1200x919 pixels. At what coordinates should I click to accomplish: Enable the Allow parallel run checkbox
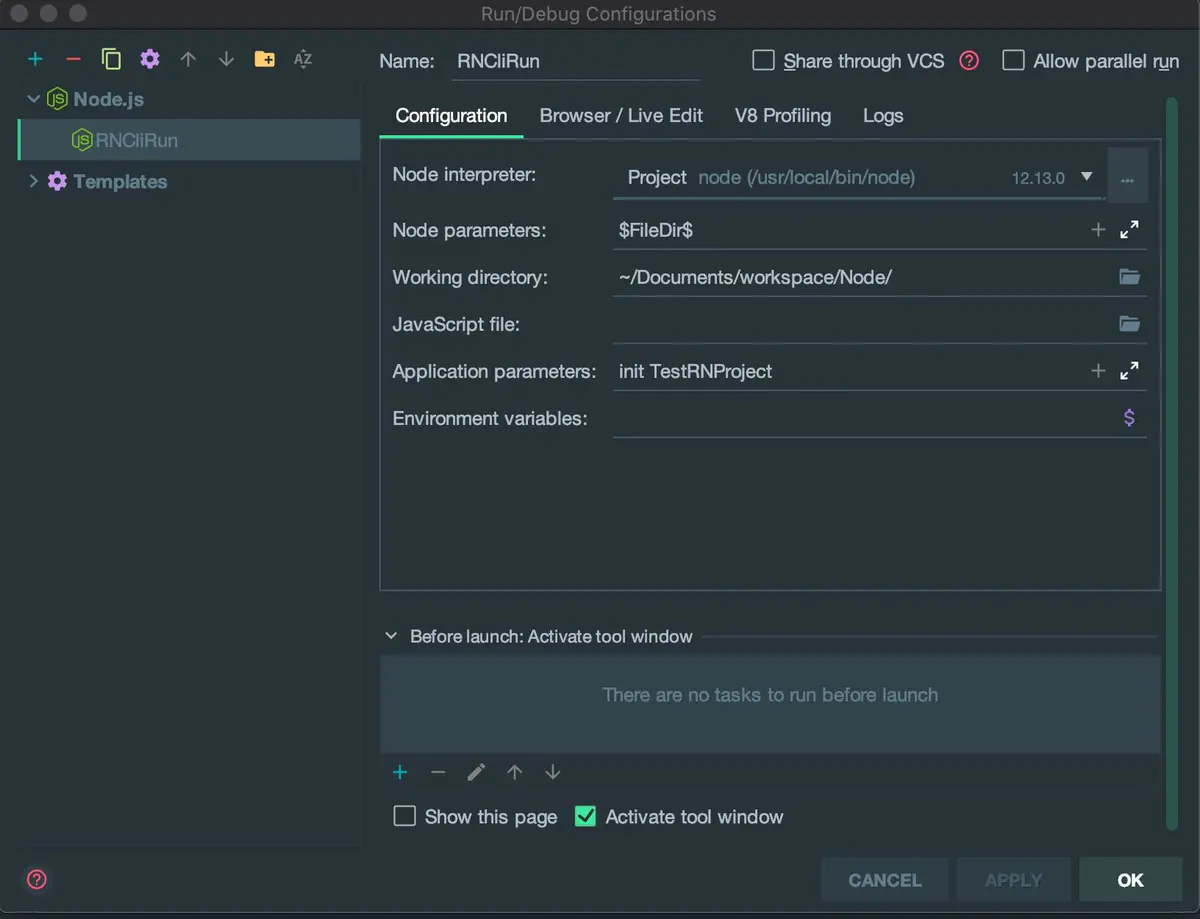1014,61
